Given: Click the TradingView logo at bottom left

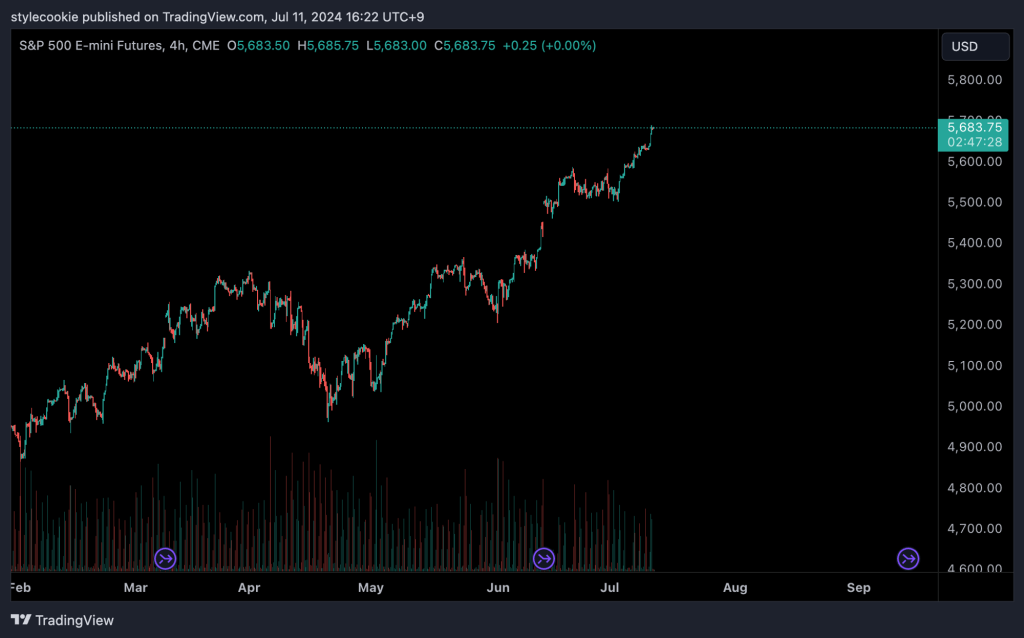Looking at the screenshot, I should click(62, 620).
